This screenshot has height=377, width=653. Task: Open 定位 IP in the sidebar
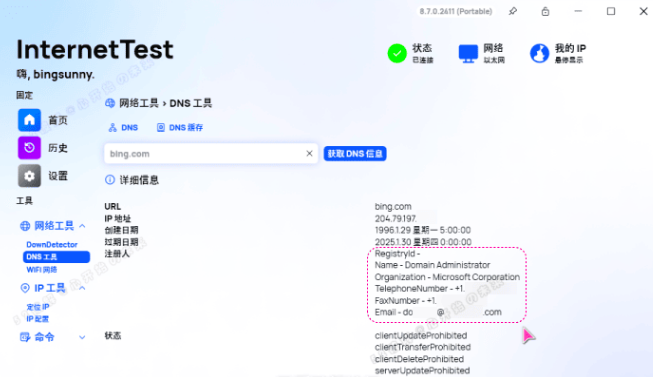(x=37, y=307)
